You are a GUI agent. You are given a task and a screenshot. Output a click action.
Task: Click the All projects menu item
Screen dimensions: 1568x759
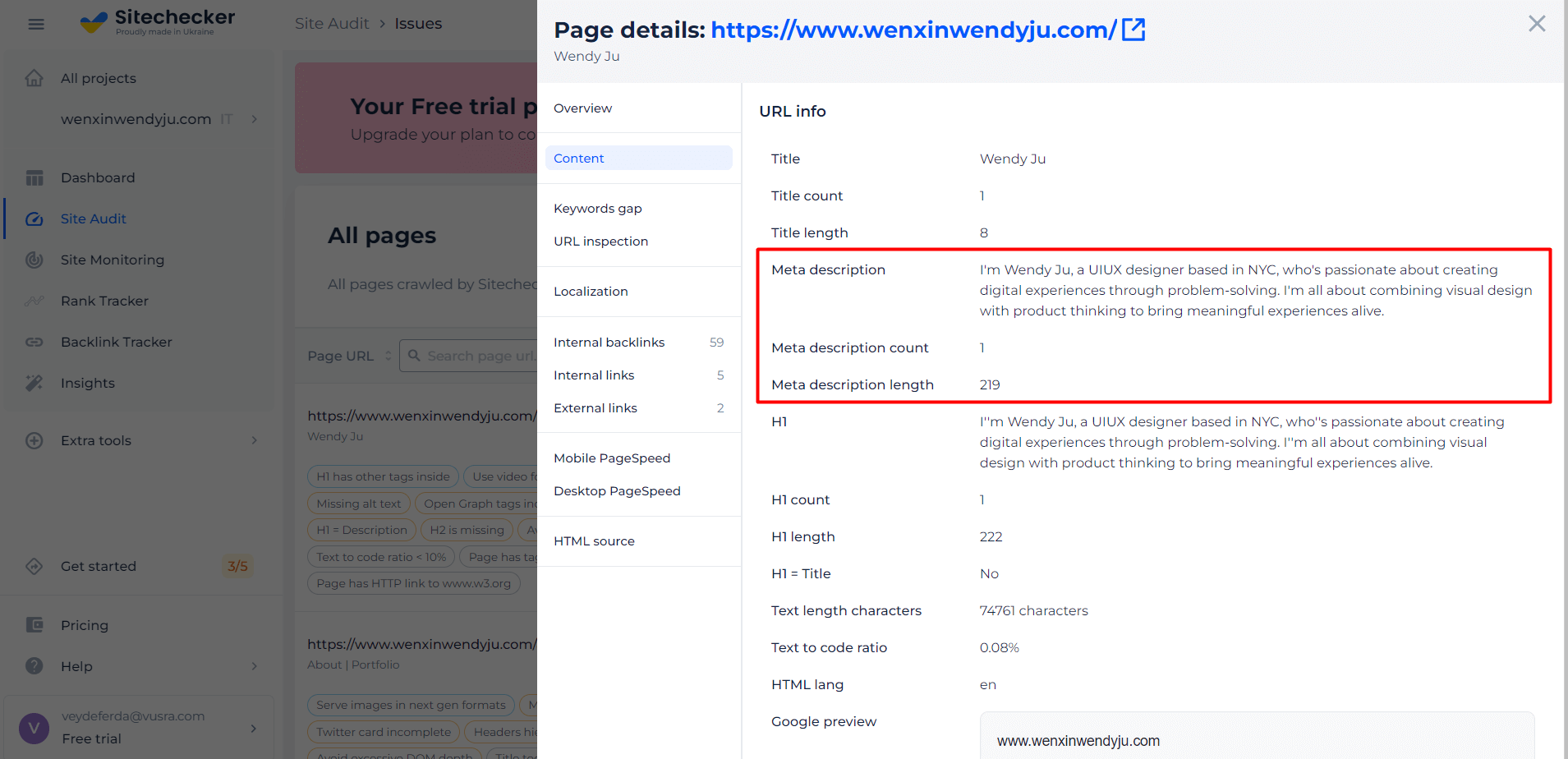coord(99,78)
